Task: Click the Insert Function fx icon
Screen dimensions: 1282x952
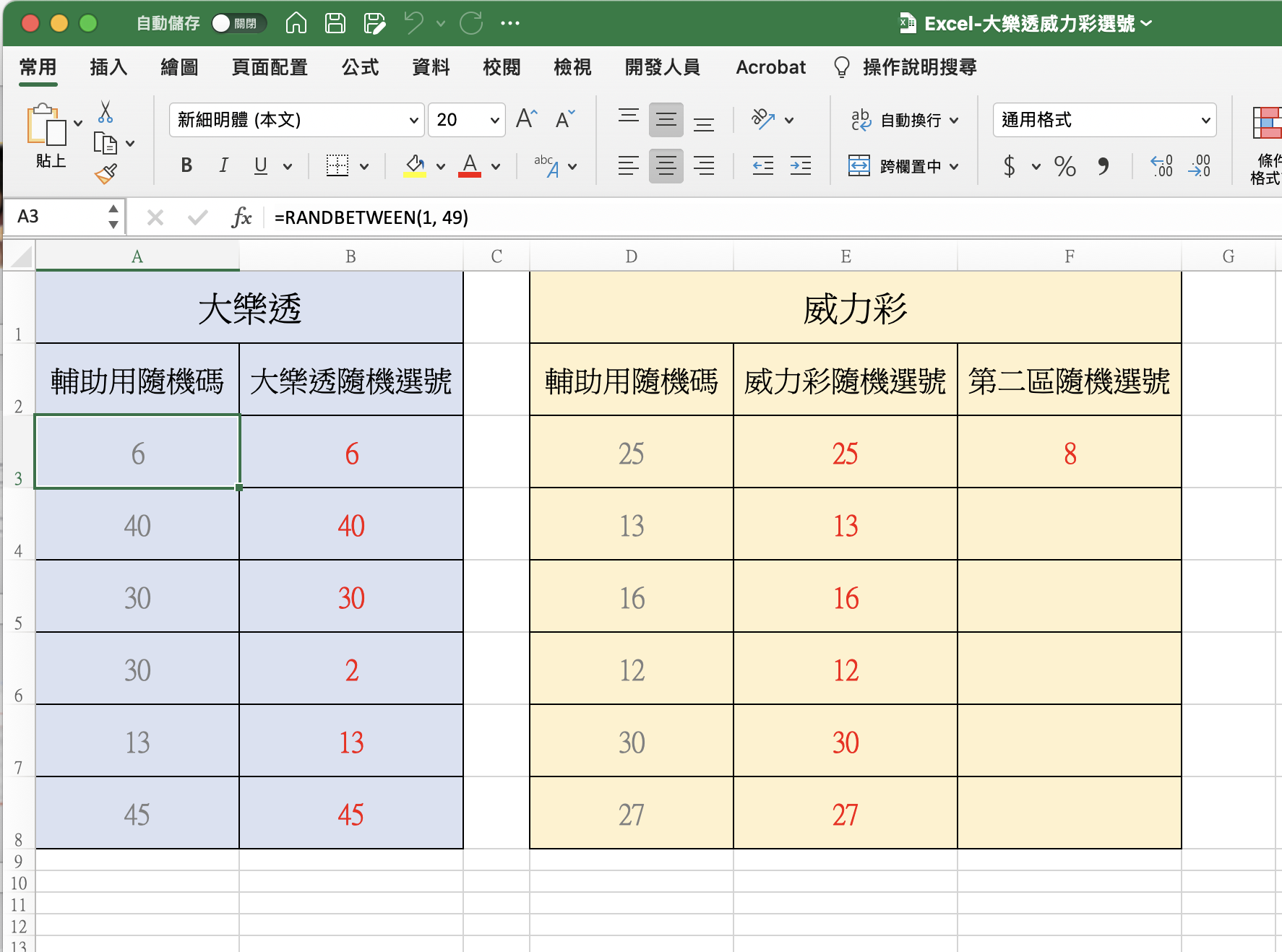Action: pos(241,217)
